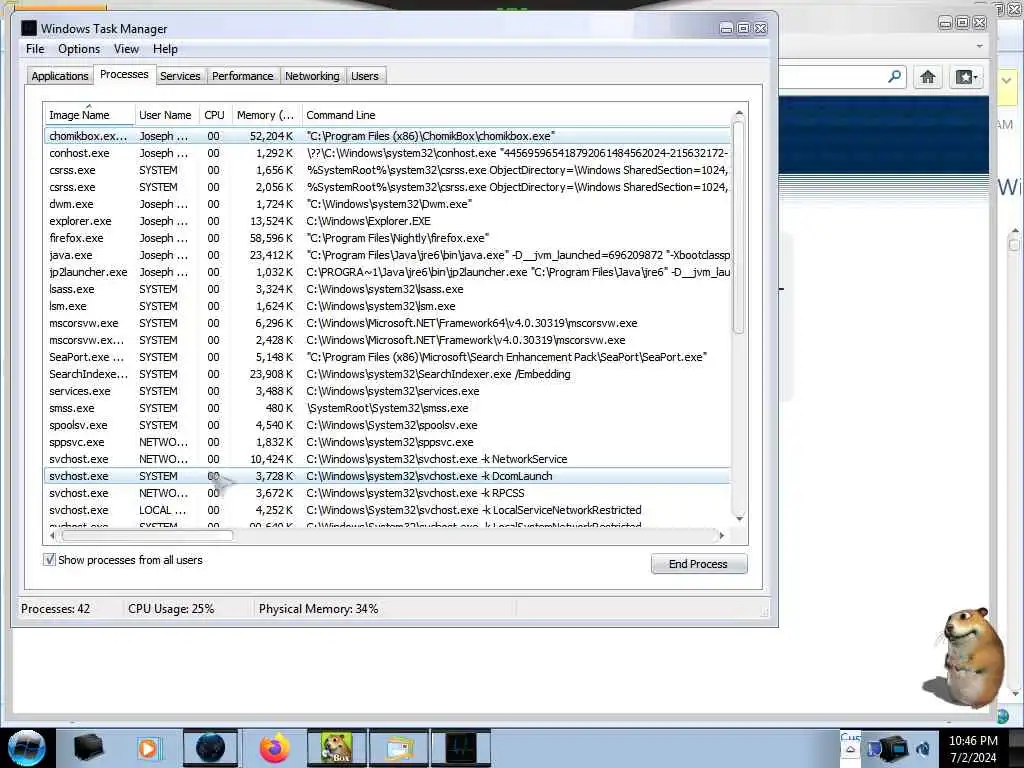The image size is (1024, 768).
Task: Select the conhost.exe process
Action: pyautogui.click(x=388, y=153)
